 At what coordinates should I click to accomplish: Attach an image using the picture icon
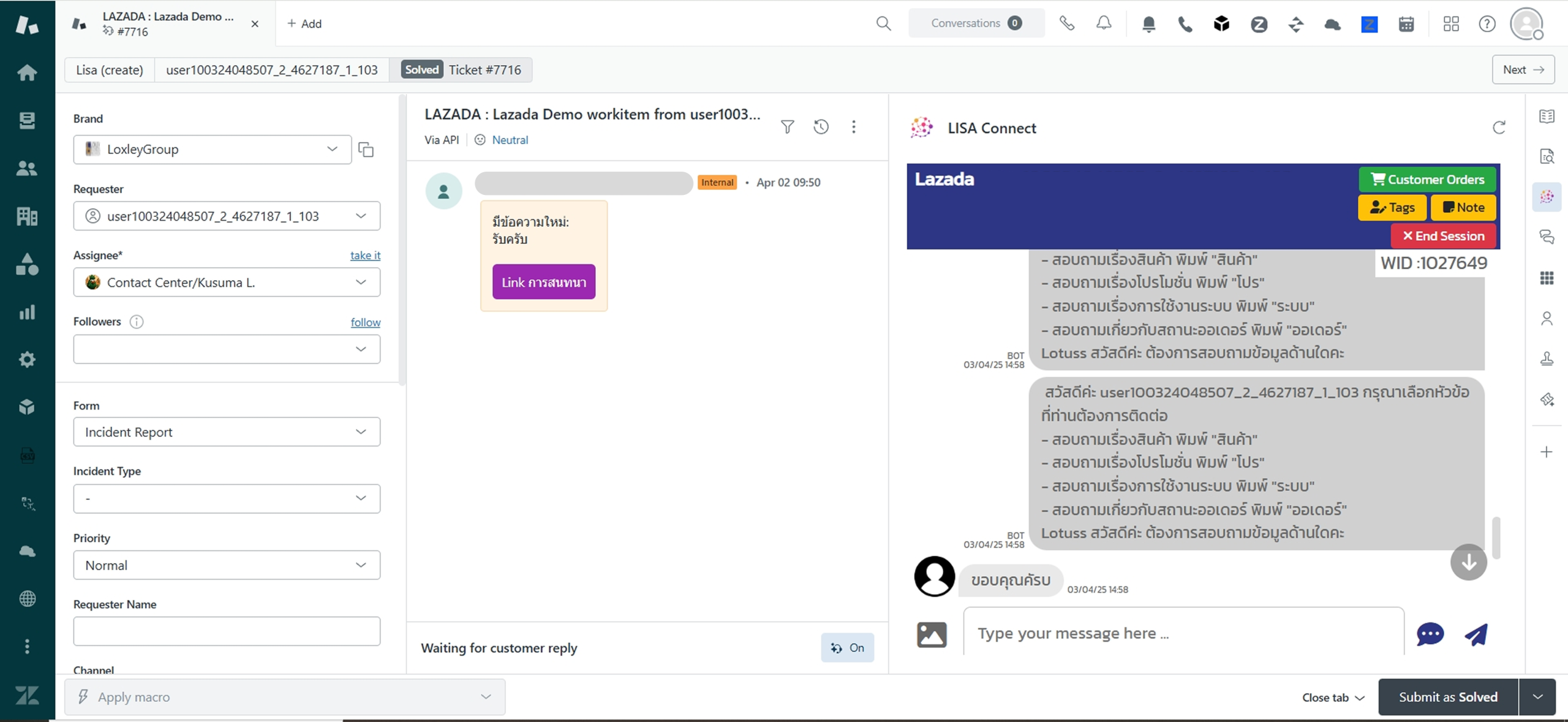pyautogui.click(x=932, y=634)
